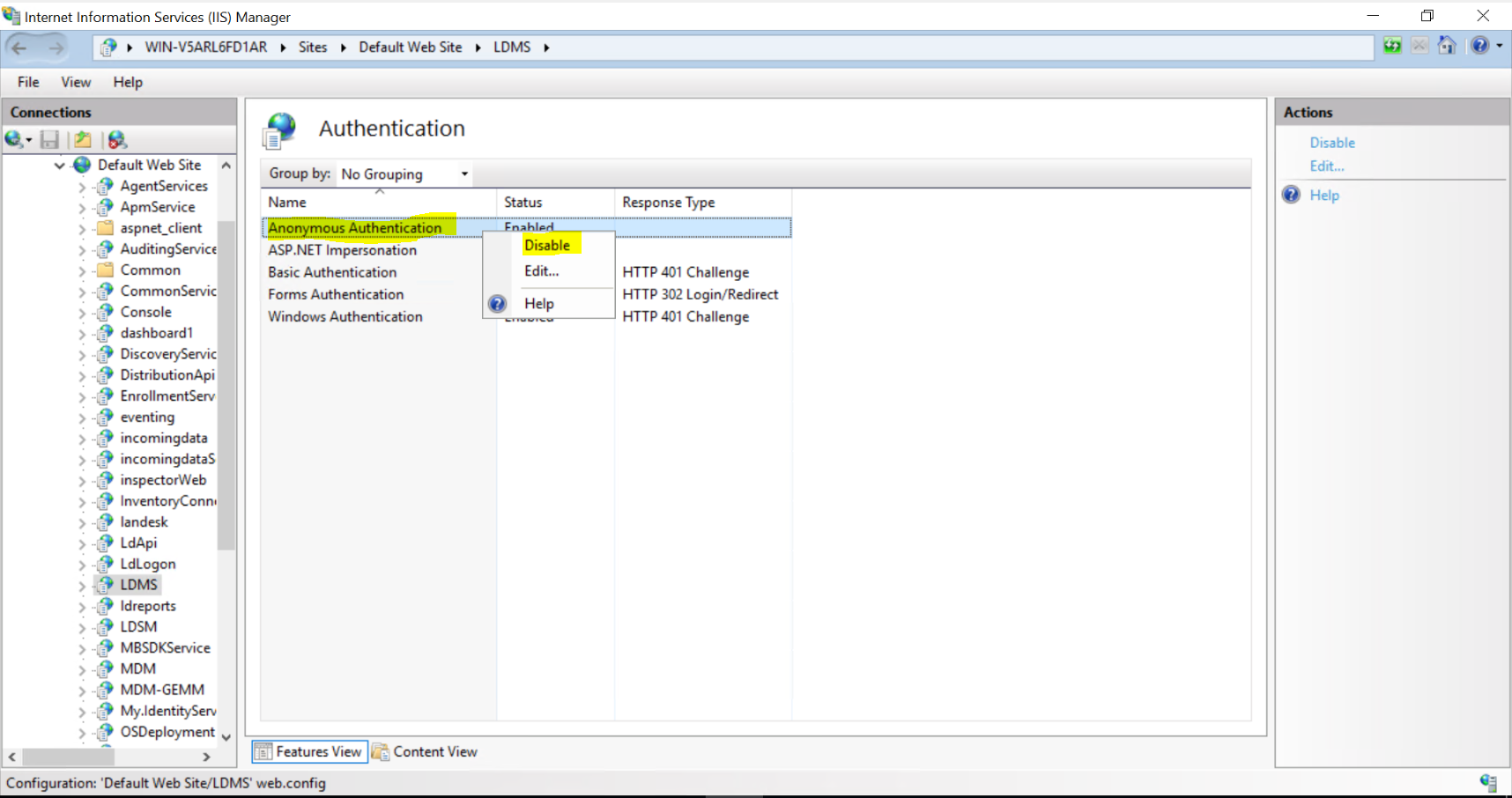Screen dimensions: 1512x798
Task: Delete connection using the globe red-X icon
Action: (x=117, y=139)
